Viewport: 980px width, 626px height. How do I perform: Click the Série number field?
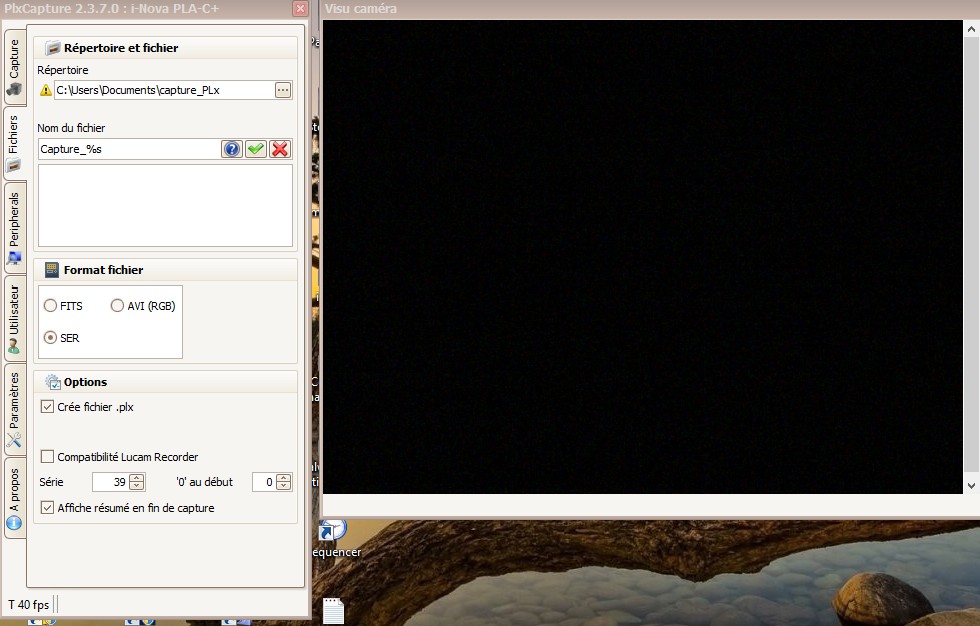tap(111, 482)
